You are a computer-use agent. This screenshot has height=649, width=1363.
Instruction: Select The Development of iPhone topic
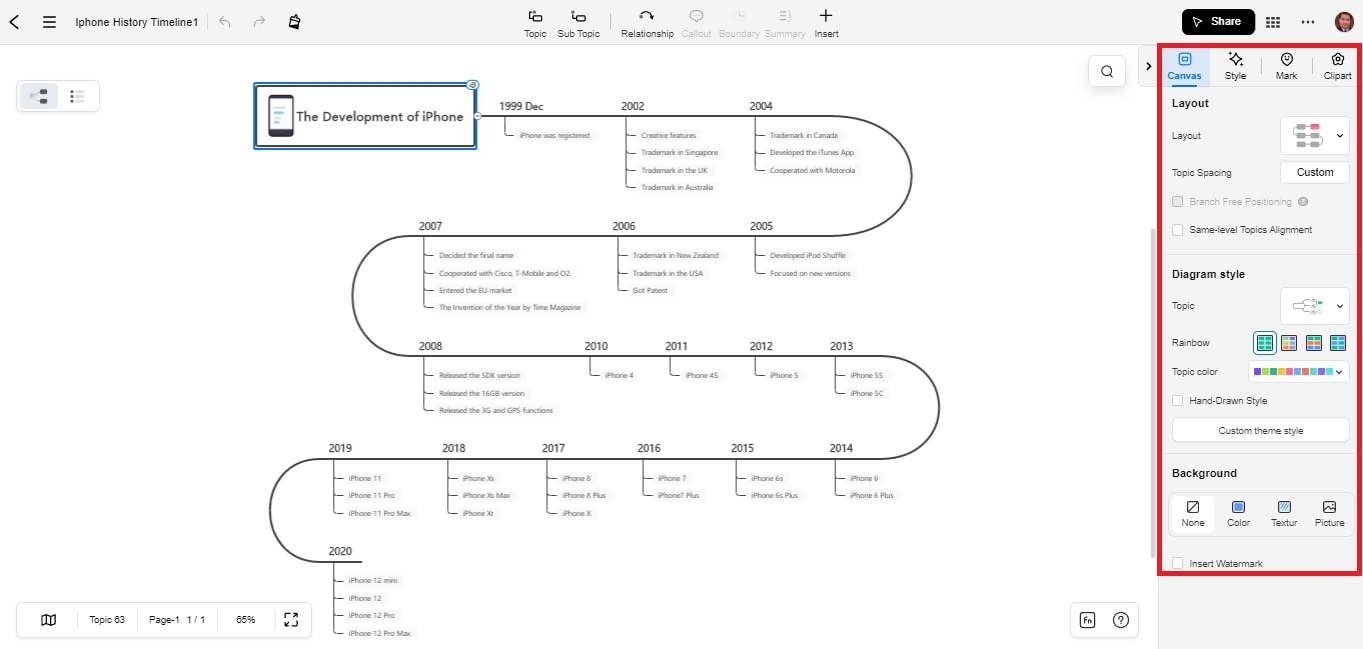click(x=365, y=116)
